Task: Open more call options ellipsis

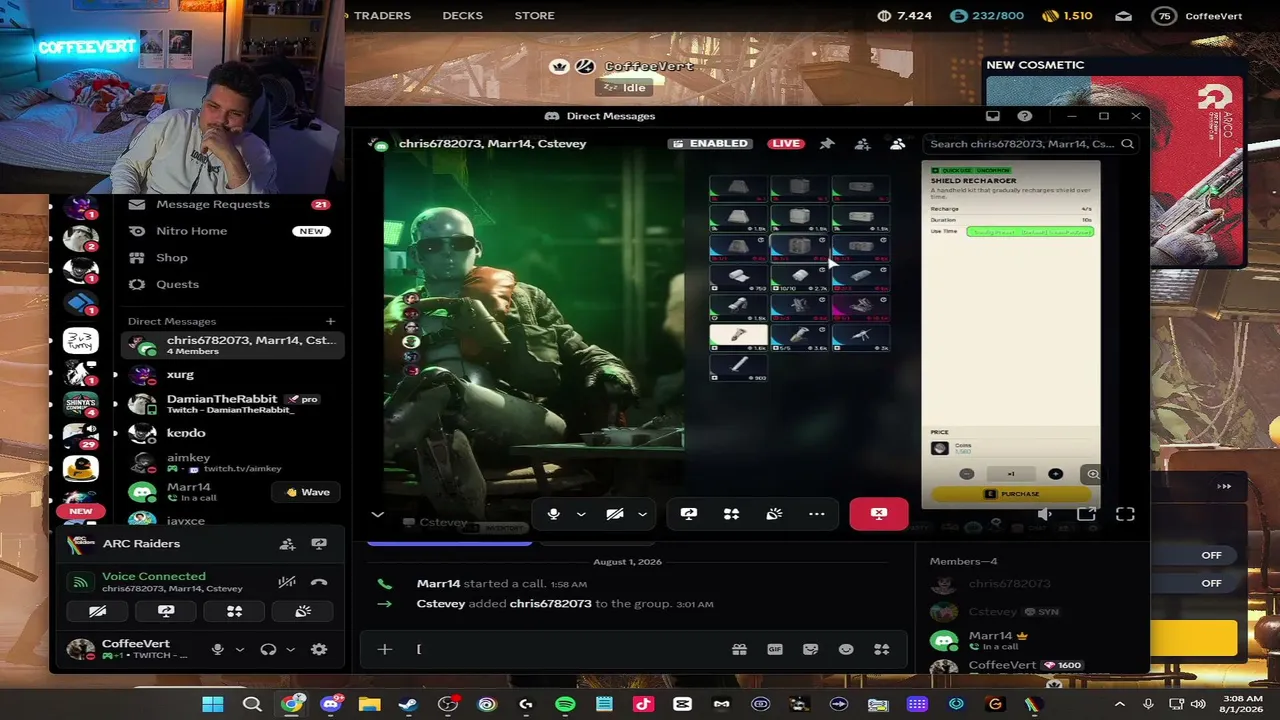Action: tap(817, 514)
